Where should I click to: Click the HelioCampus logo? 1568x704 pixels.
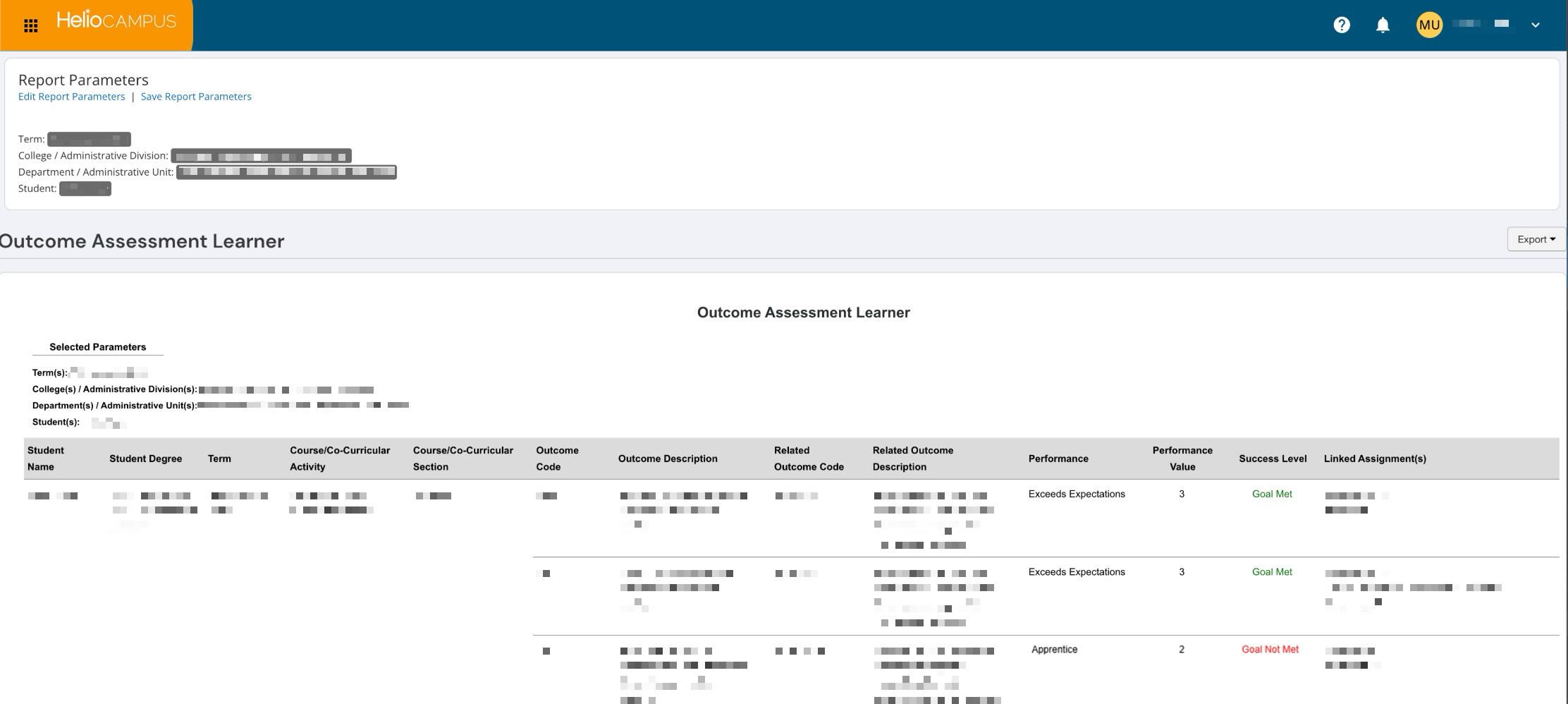pos(116,21)
